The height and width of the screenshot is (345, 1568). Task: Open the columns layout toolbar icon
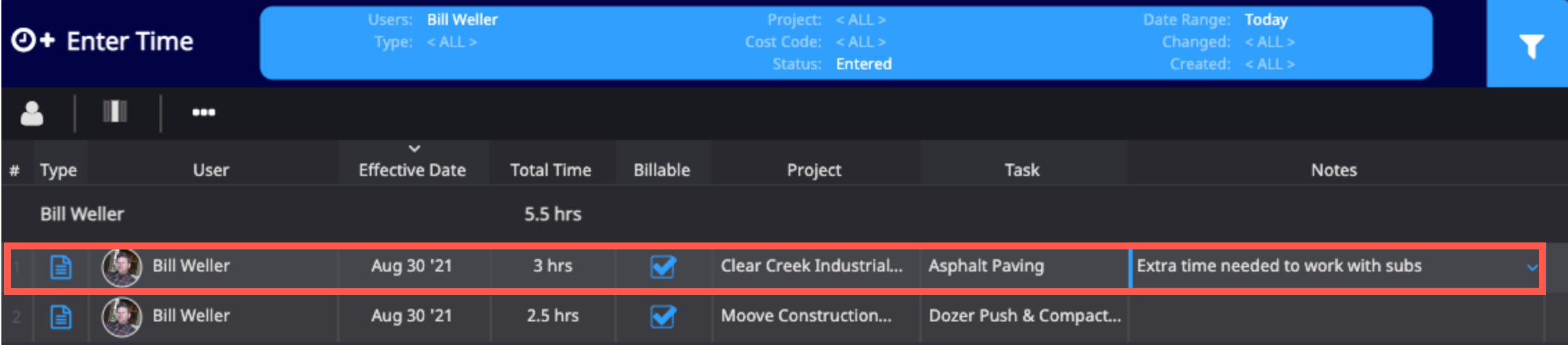(115, 111)
